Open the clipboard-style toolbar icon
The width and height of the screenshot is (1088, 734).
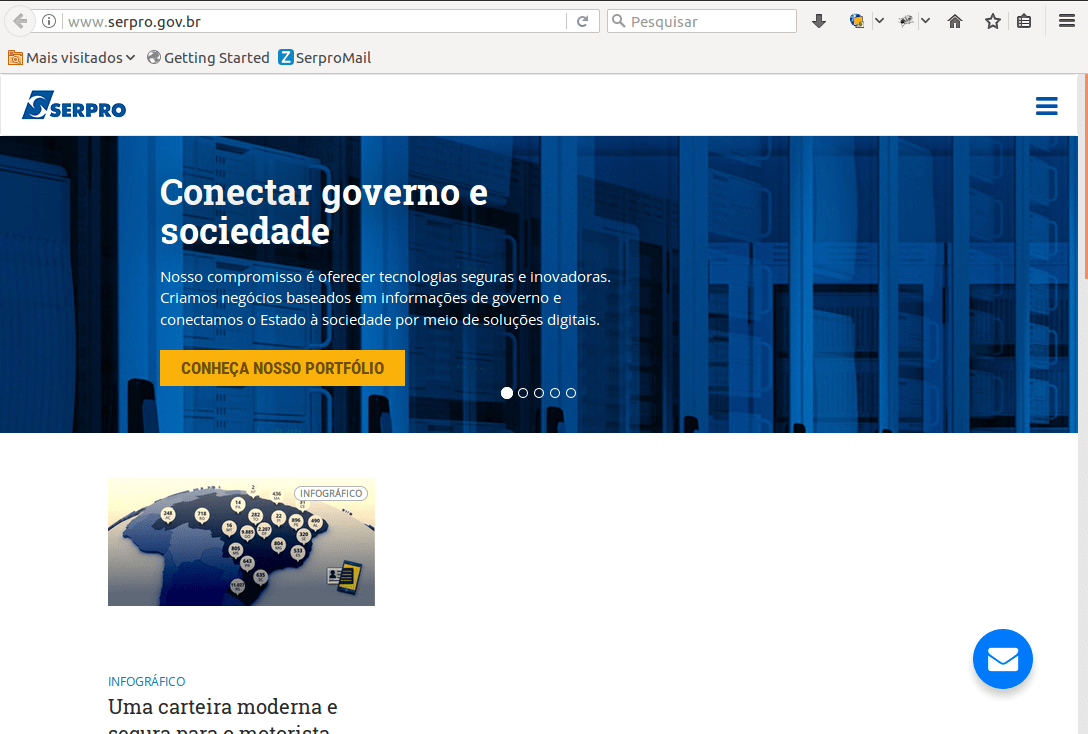(x=1024, y=20)
